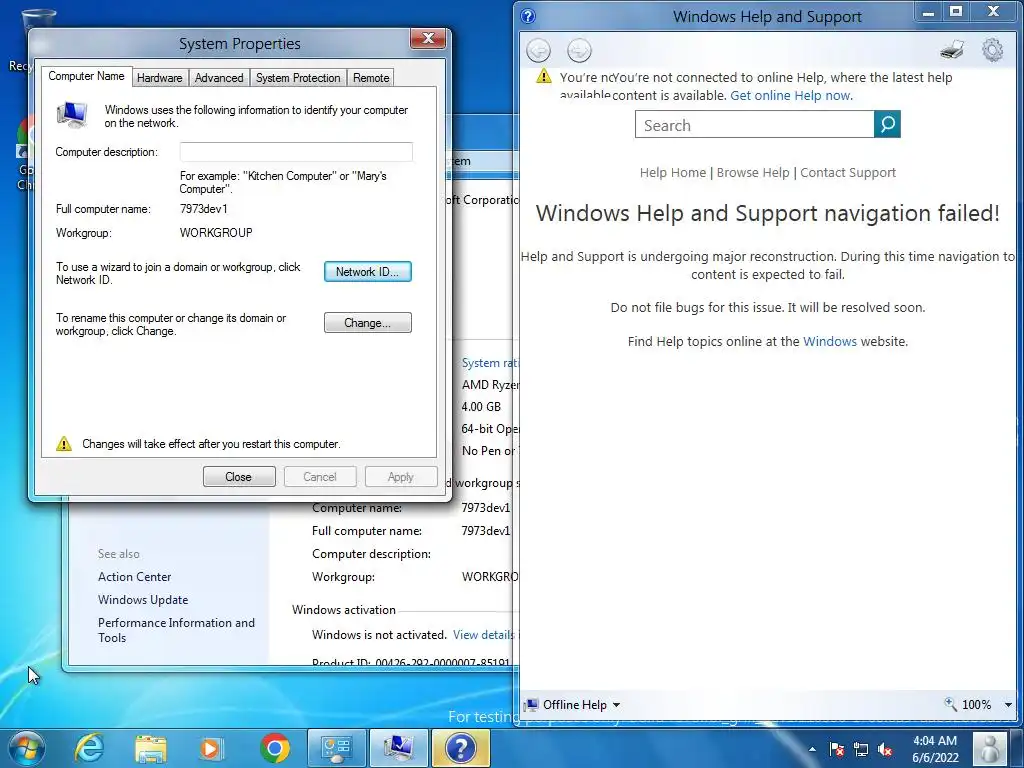This screenshot has width=1024, height=768.
Task: Click View details activation link
Action: (x=484, y=635)
